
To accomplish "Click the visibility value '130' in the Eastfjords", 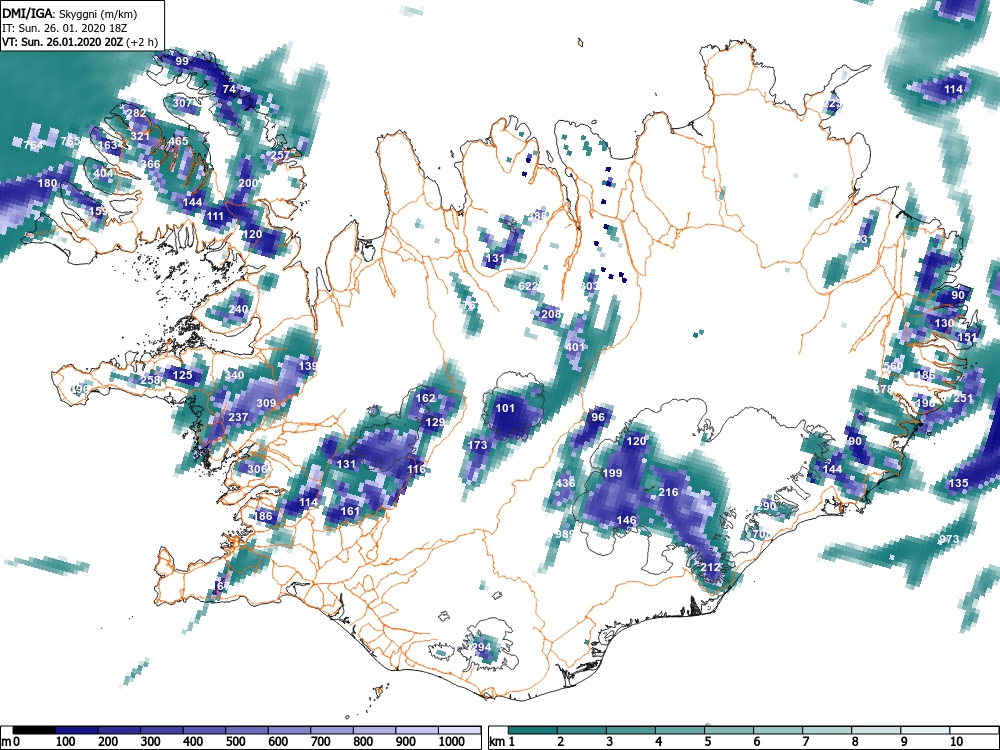I will click(944, 323).
